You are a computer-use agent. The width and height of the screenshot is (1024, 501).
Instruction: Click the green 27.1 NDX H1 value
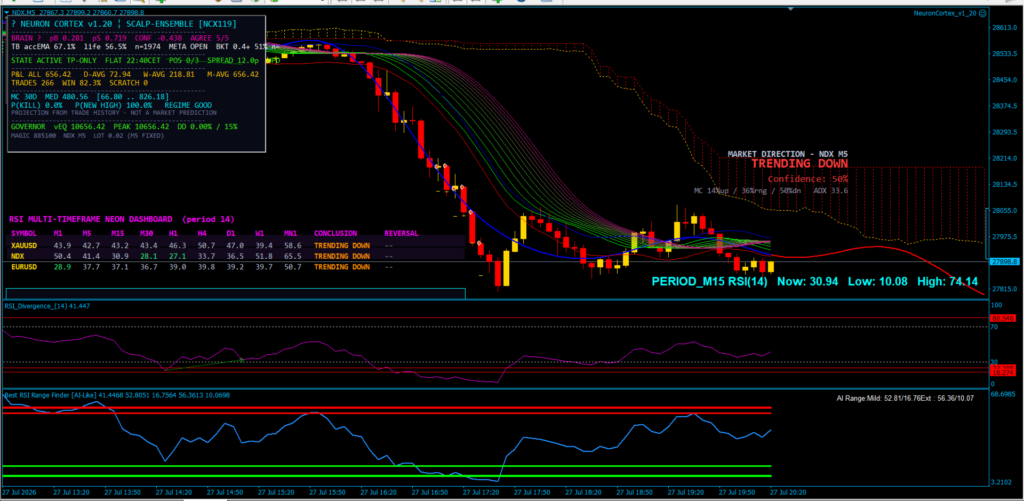click(x=178, y=256)
